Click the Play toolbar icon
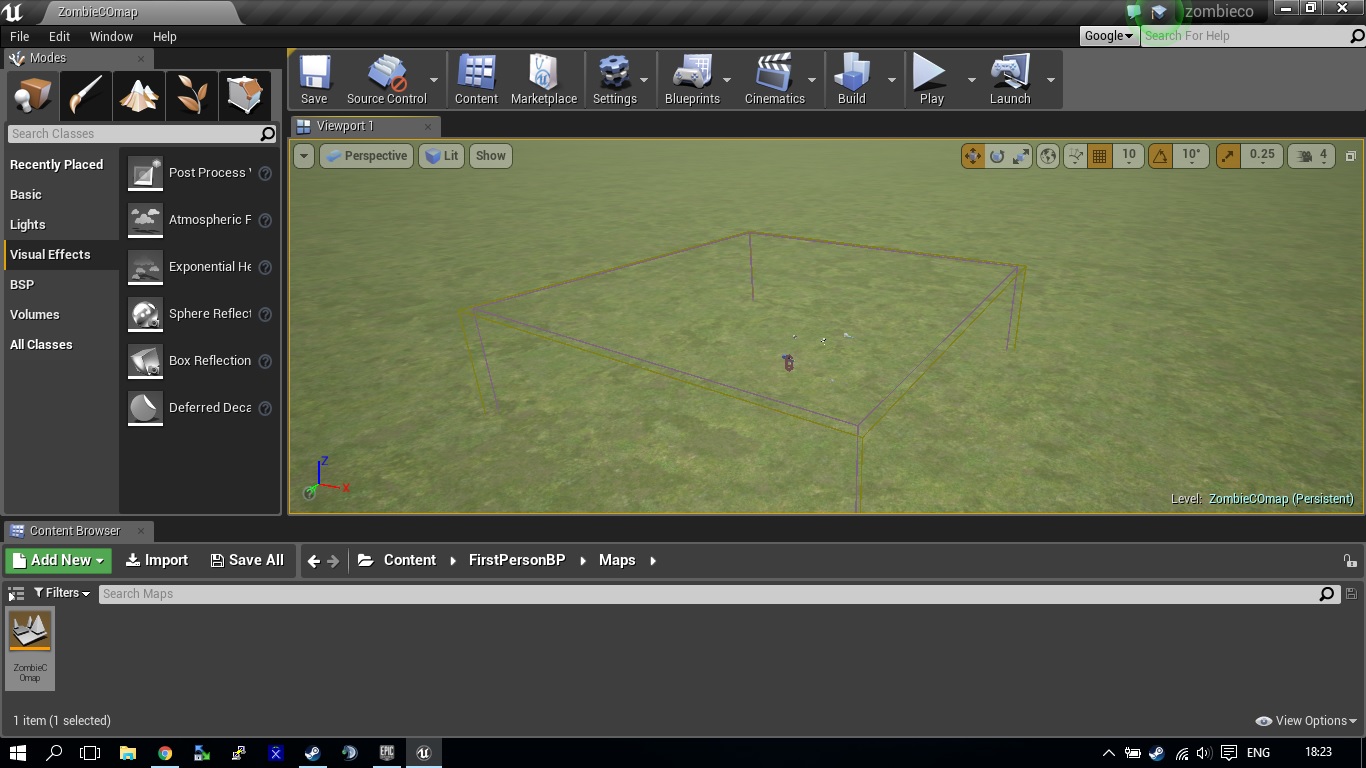 pos(931,79)
